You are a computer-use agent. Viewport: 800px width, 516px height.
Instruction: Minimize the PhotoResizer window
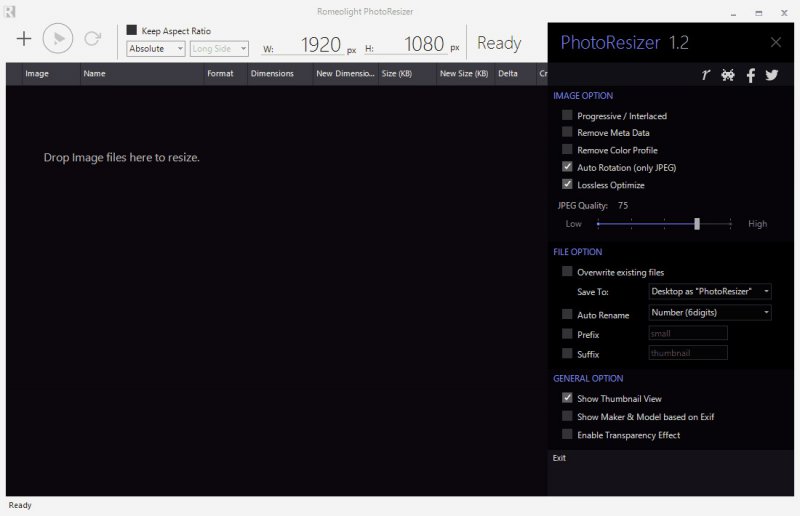click(x=733, y=13)
